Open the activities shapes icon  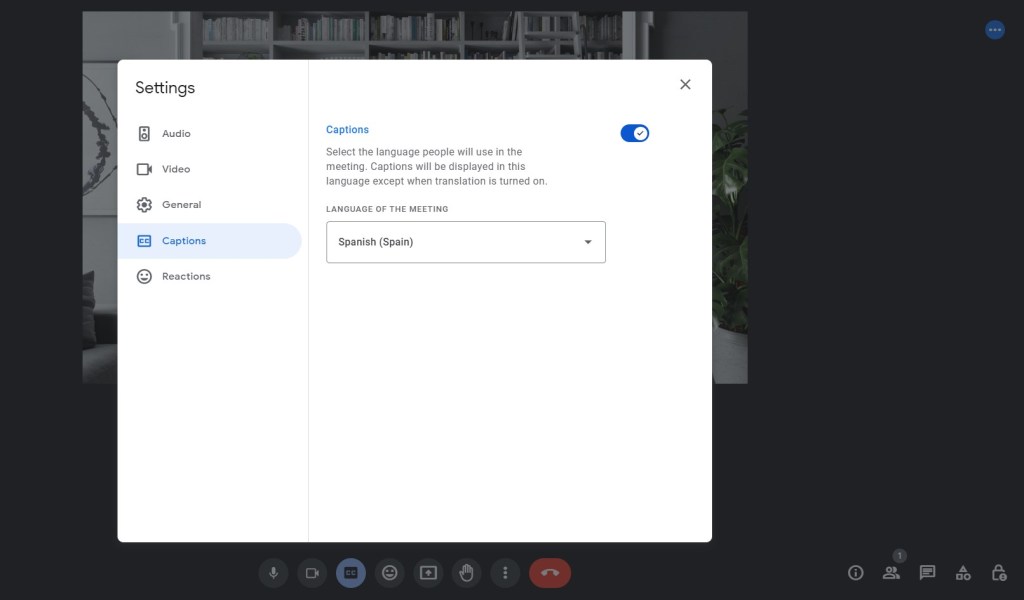(963, 573)
